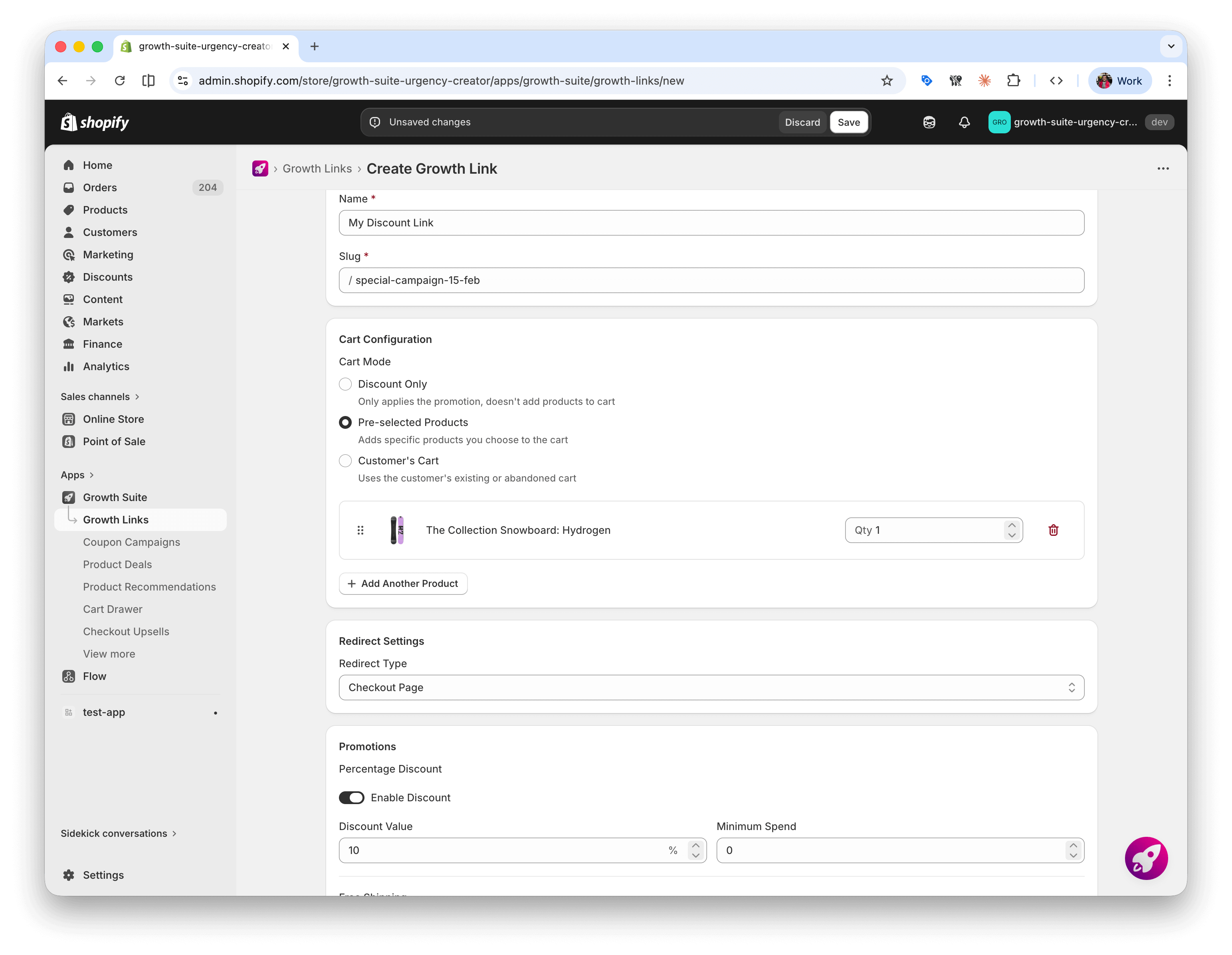Disable the Enable Discount toggle
Viewport: 1232px width, 955px height.
coord(351,798)
